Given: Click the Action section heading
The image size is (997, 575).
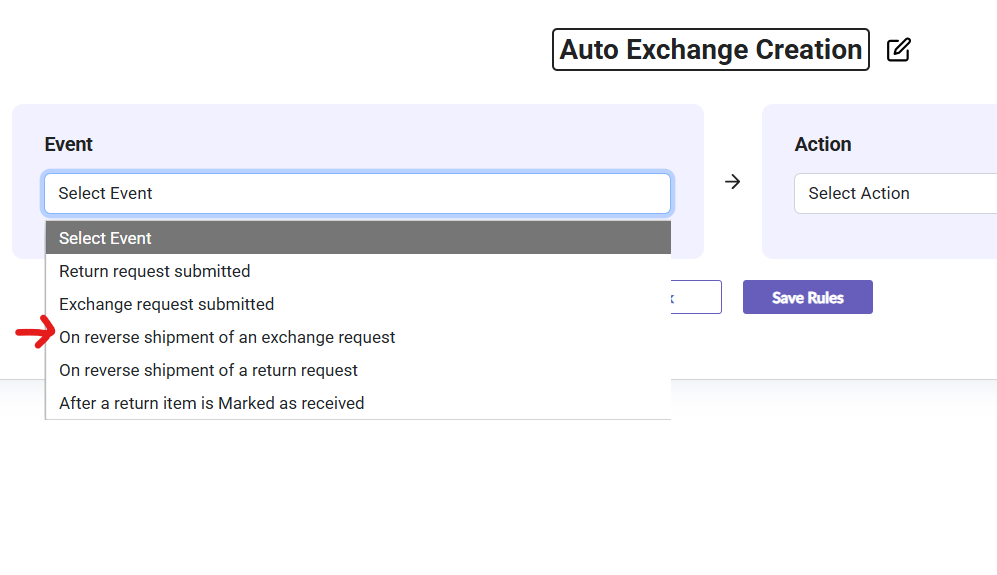Looking at the screenshot, I should pos(822,144).
